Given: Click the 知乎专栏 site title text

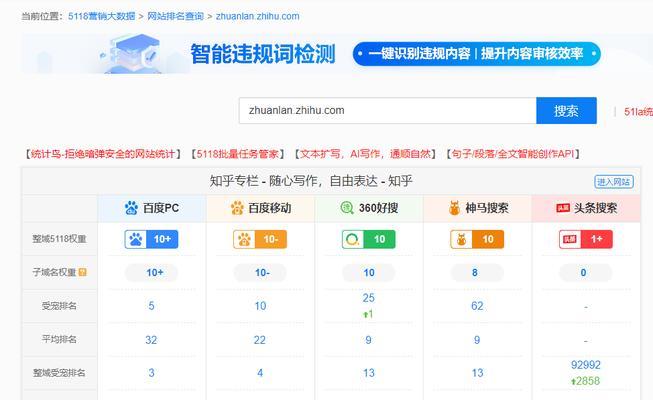Looking at the screenshot, I should [x=311, y=181].
